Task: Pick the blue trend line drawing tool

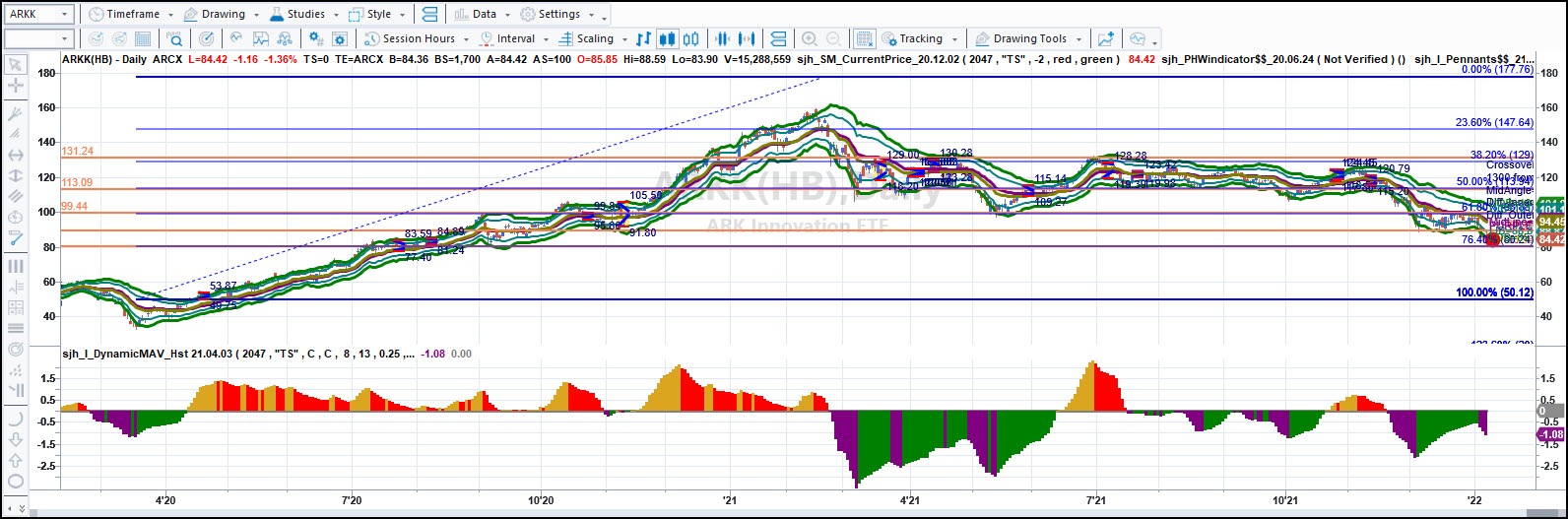Action: coord(16,237)
